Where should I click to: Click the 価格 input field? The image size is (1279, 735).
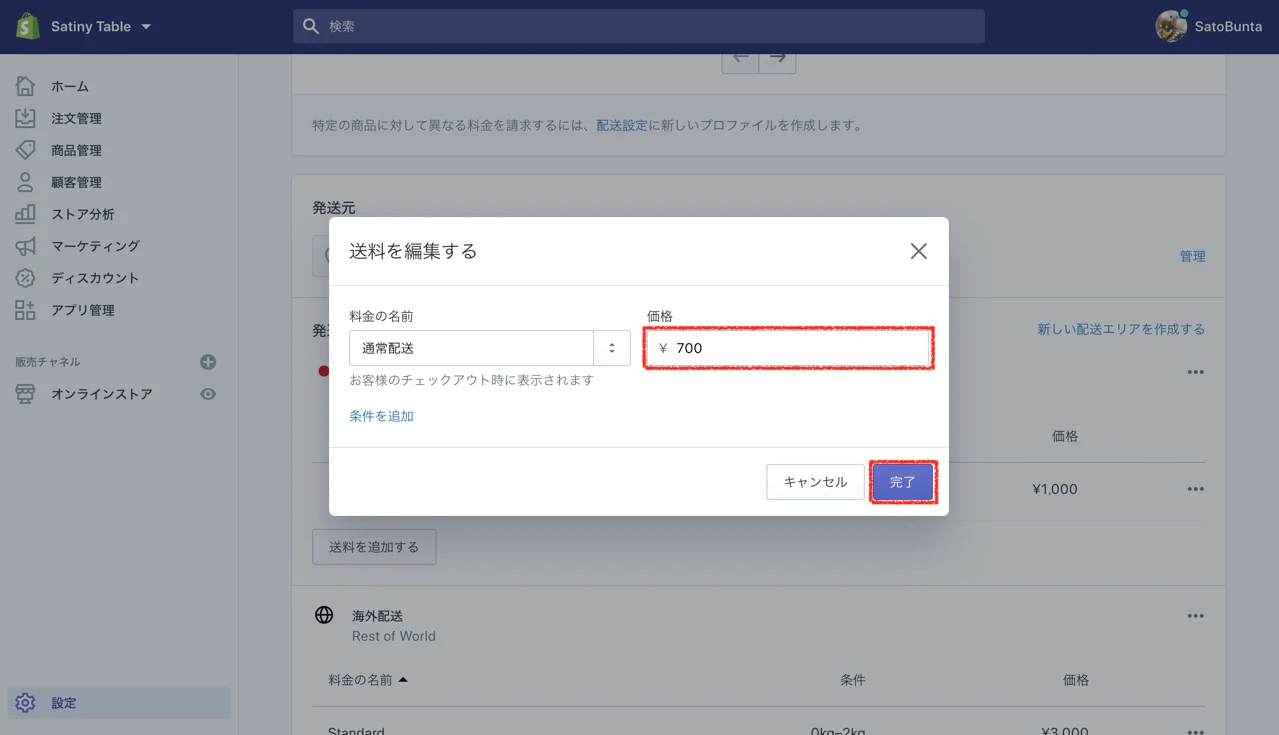click(798, 349)
